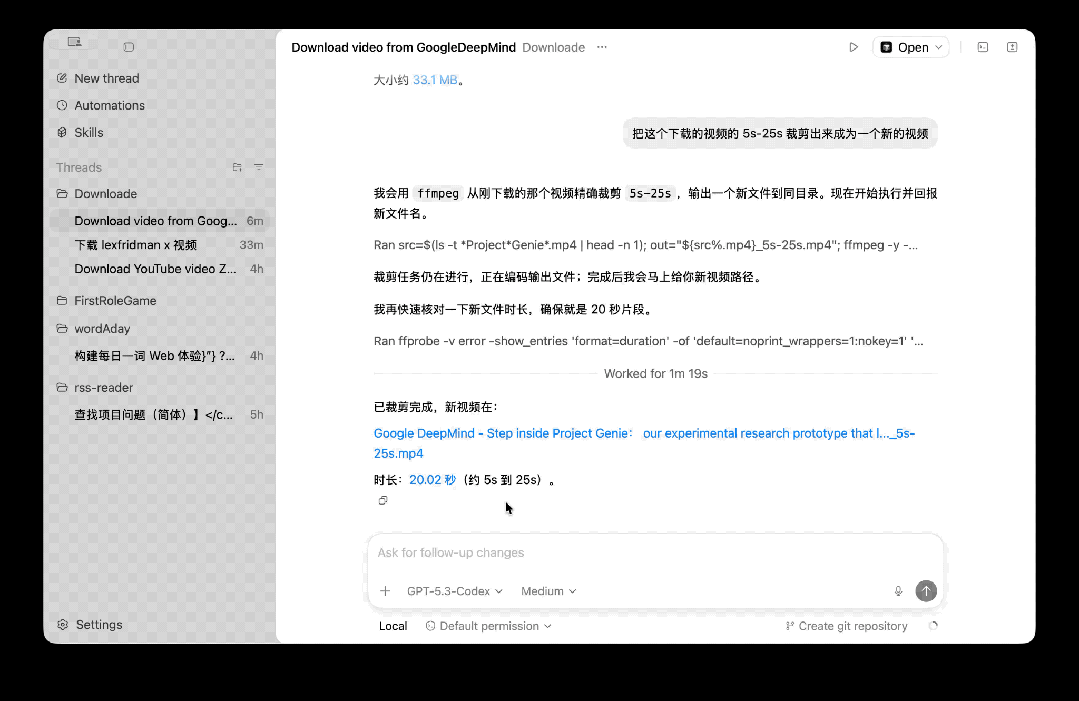The image size is (1079, 701).
Task: Click the Create git repository link
Action: [x=846, y=626]
